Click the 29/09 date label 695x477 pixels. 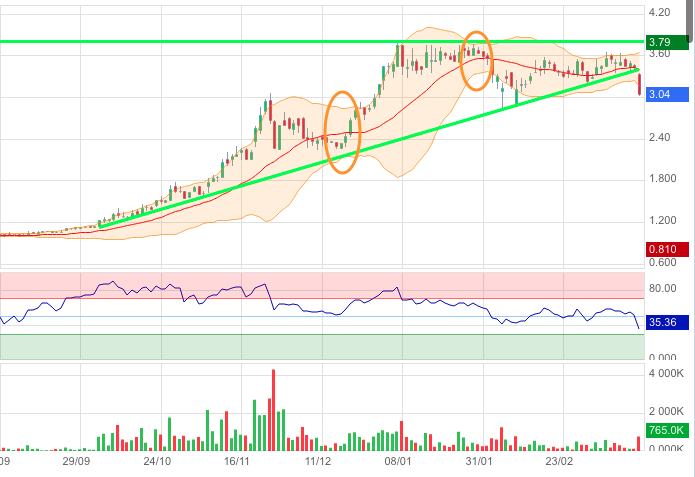[76, 461]
